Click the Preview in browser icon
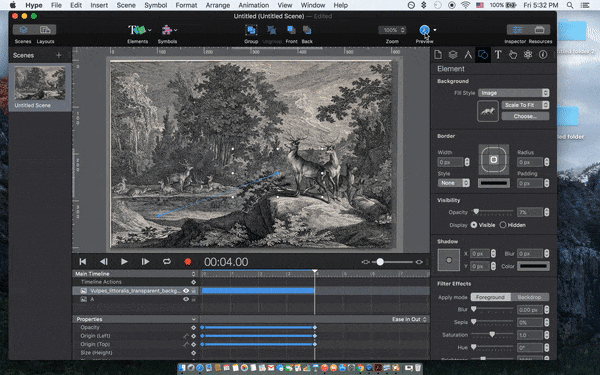 pyautogui.click(x=424, y=30)
